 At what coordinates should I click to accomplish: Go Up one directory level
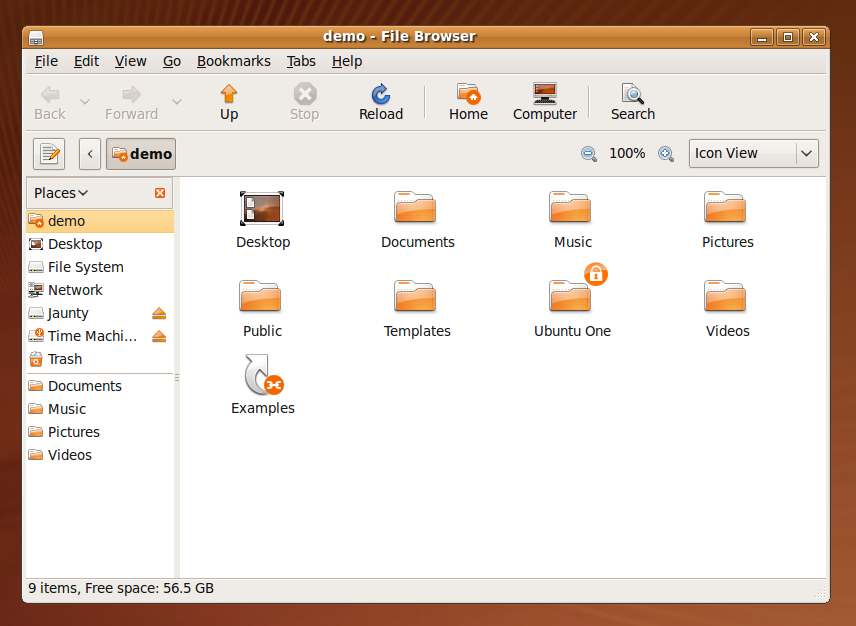pos(228,101)
